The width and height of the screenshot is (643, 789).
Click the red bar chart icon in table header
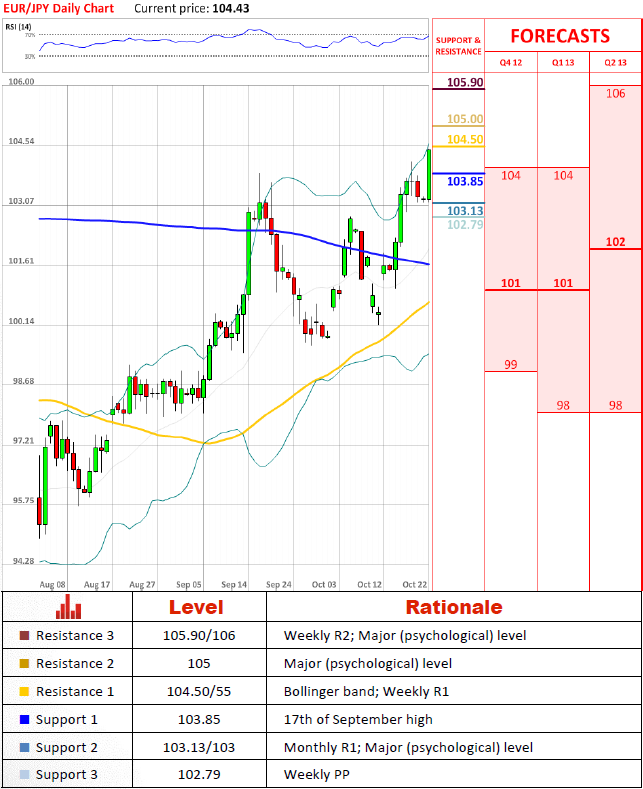tap(68, 607)
